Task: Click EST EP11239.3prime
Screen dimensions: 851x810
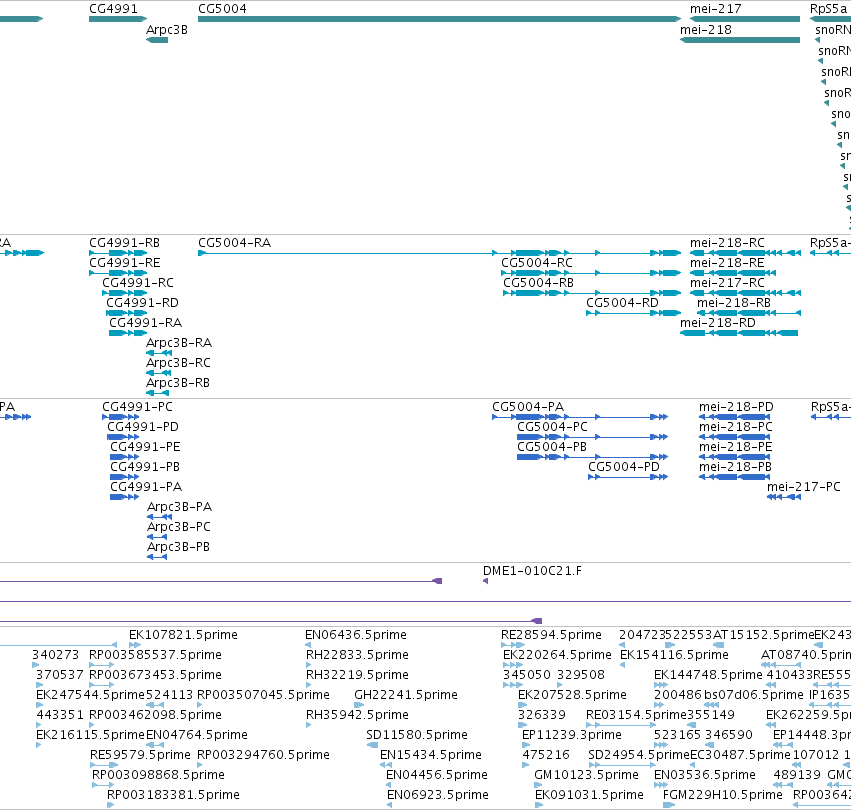Action: 571,735
